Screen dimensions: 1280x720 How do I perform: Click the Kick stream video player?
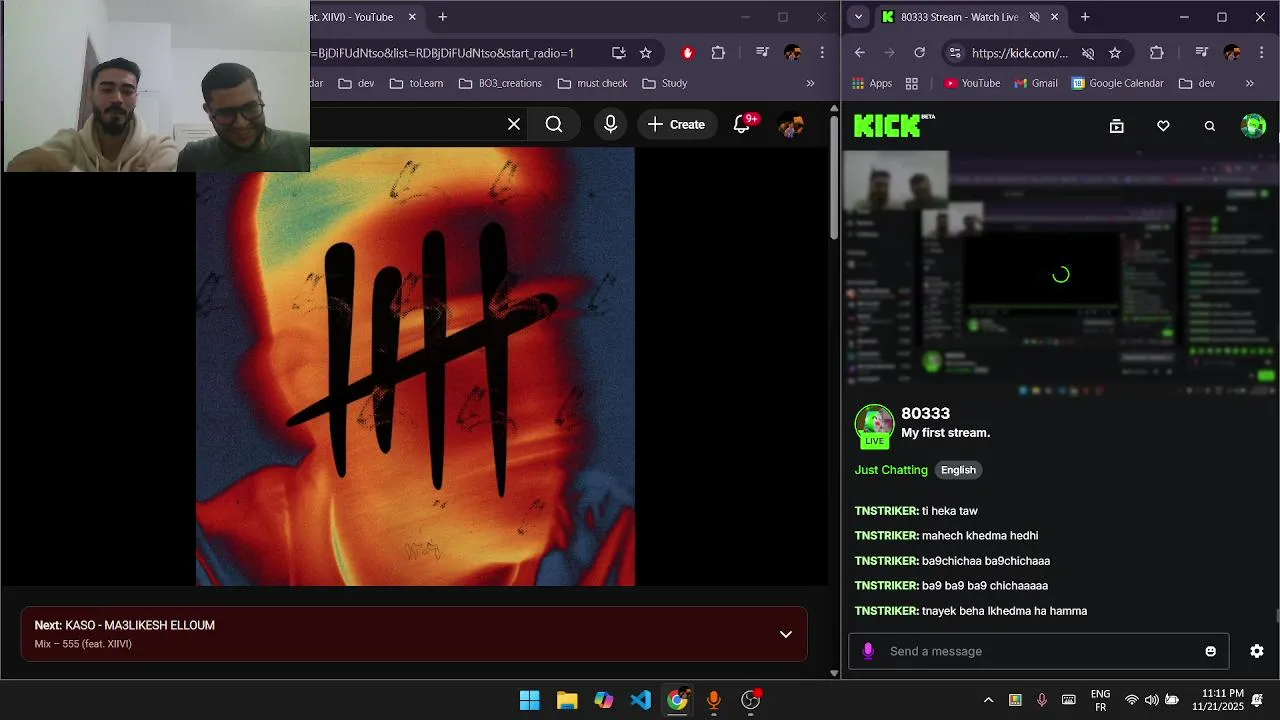tap(1060, 274)
